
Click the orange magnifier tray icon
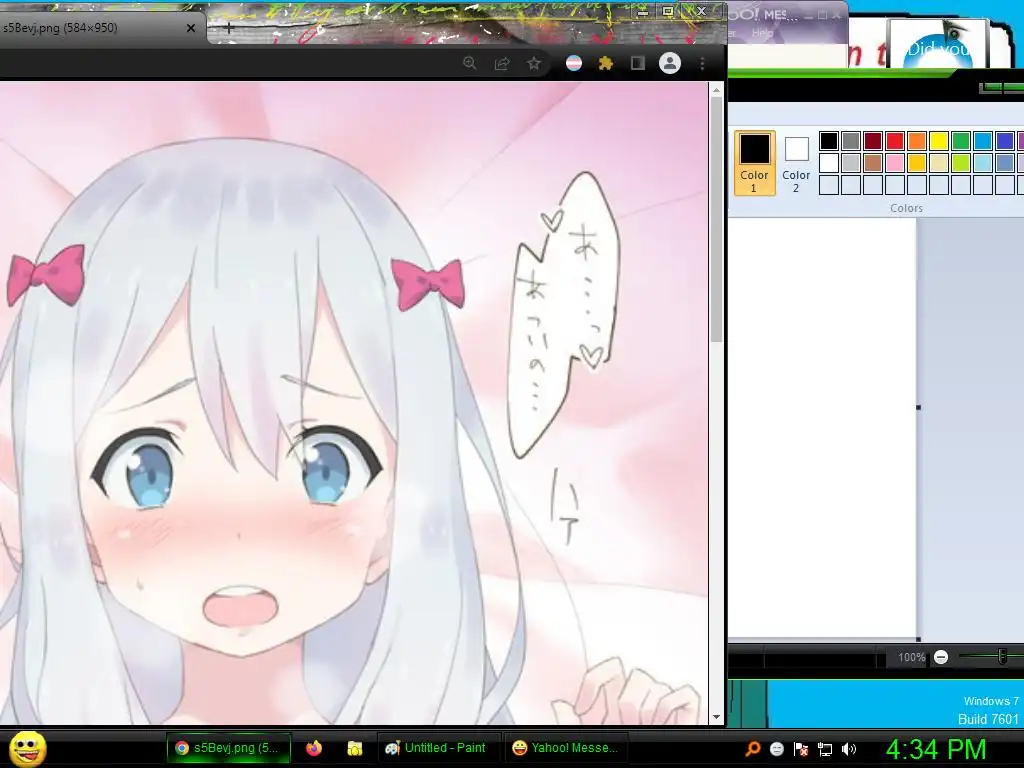752,749
